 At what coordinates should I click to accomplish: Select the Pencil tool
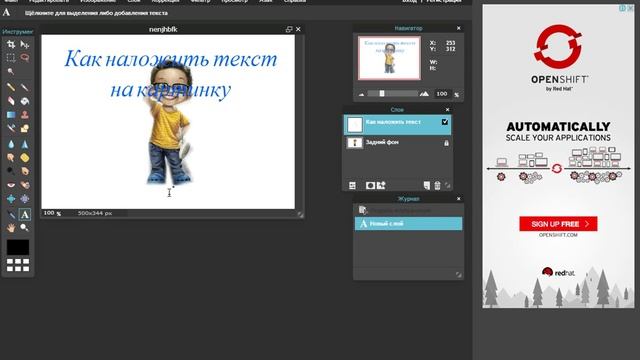[x=11, y=87]
